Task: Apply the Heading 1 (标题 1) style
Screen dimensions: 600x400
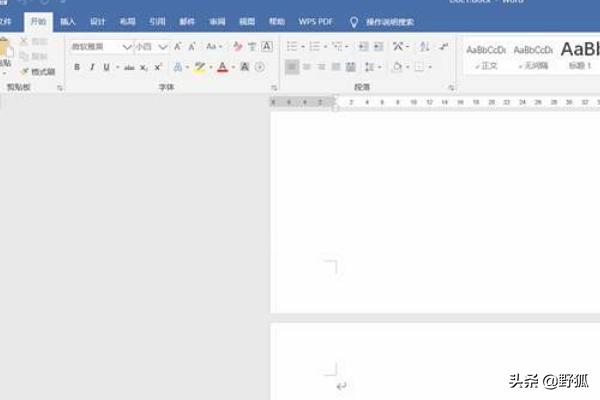Action: pos(580,56)
